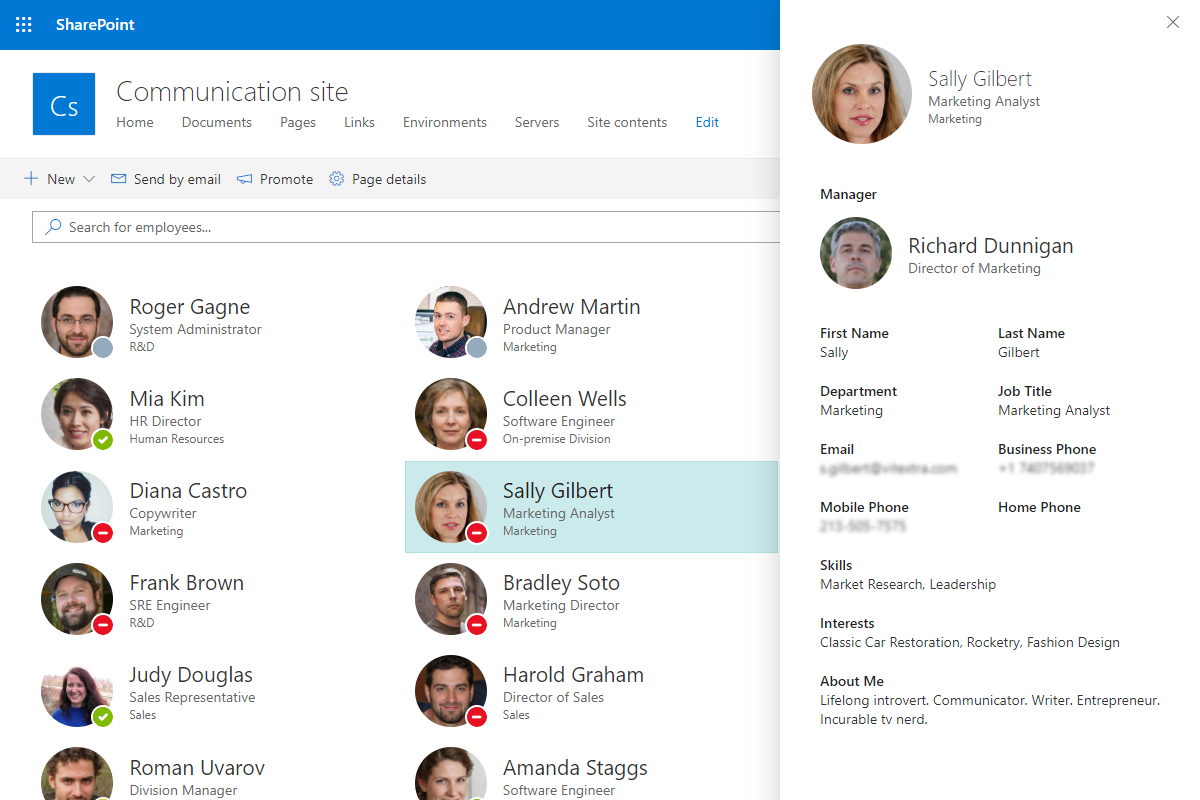Open the SharePoint app launcher grid icon
The width and height of the screenshot is (1200, 800).
pos(23,24)
